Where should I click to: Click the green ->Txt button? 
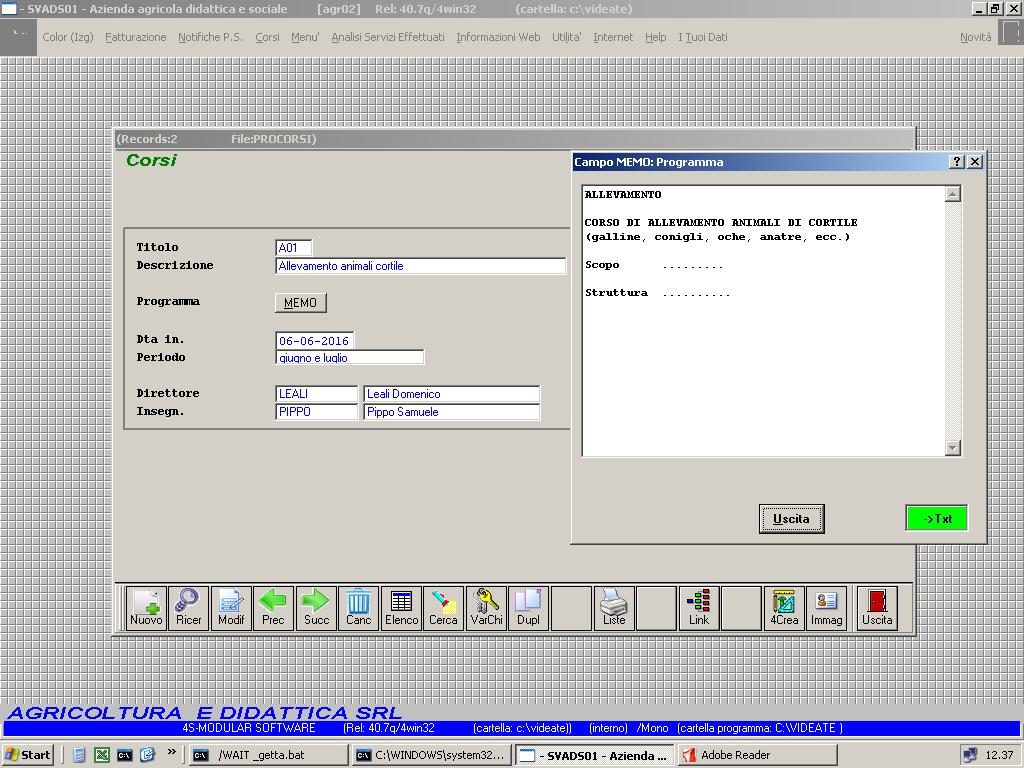(936, 519)
